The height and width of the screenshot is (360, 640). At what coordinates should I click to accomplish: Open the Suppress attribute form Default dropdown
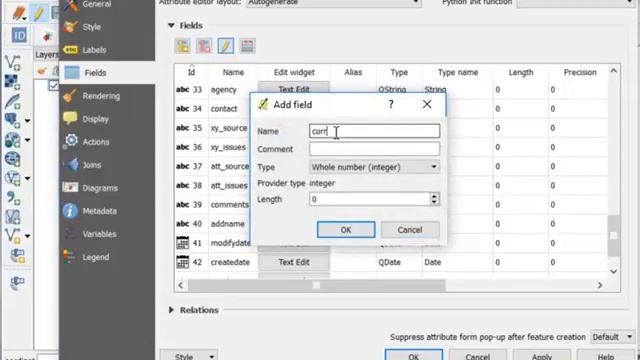(x=612, y=337)
